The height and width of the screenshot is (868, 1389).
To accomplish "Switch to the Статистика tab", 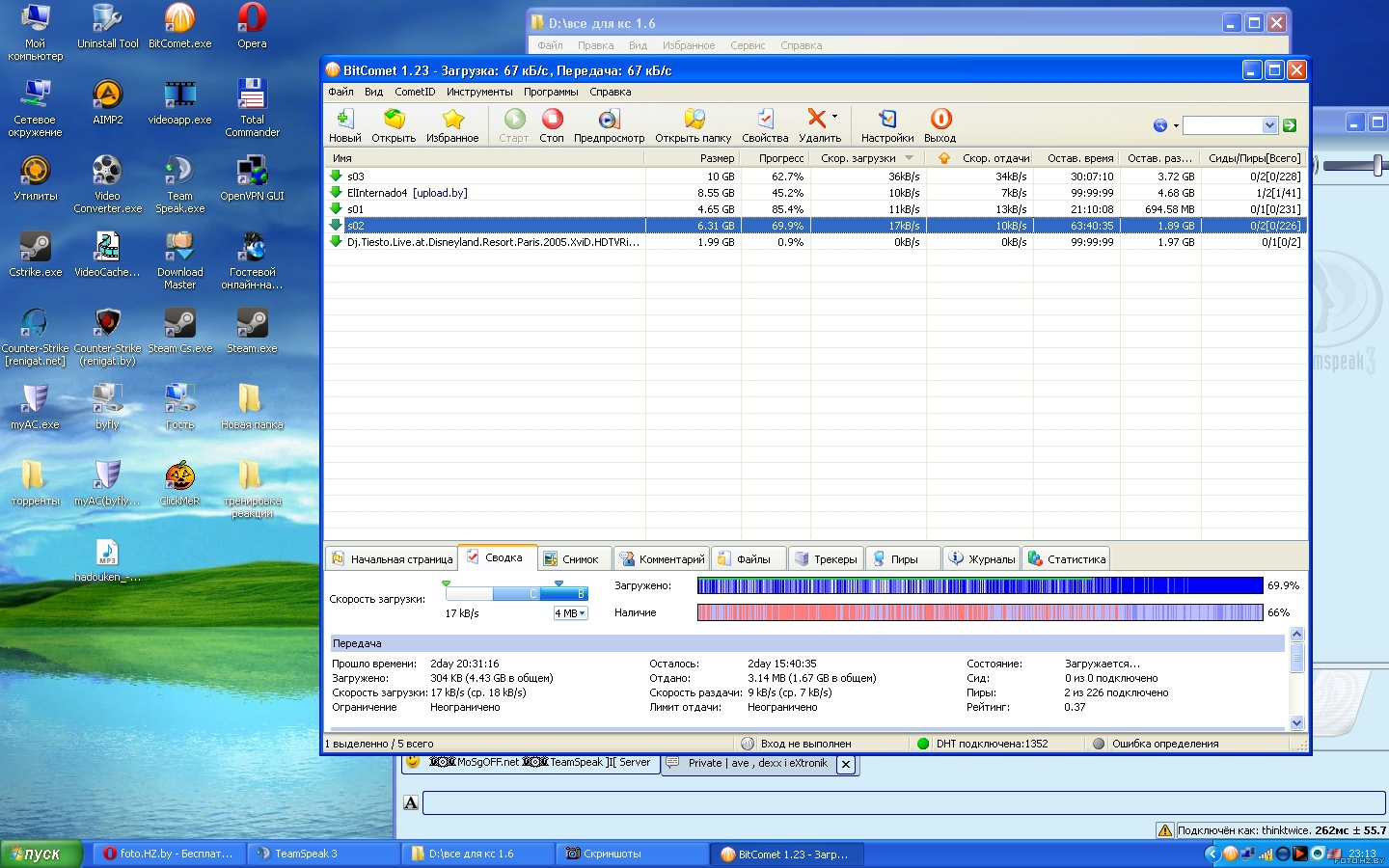I will pyautogui.click(x=1066, y=558).
